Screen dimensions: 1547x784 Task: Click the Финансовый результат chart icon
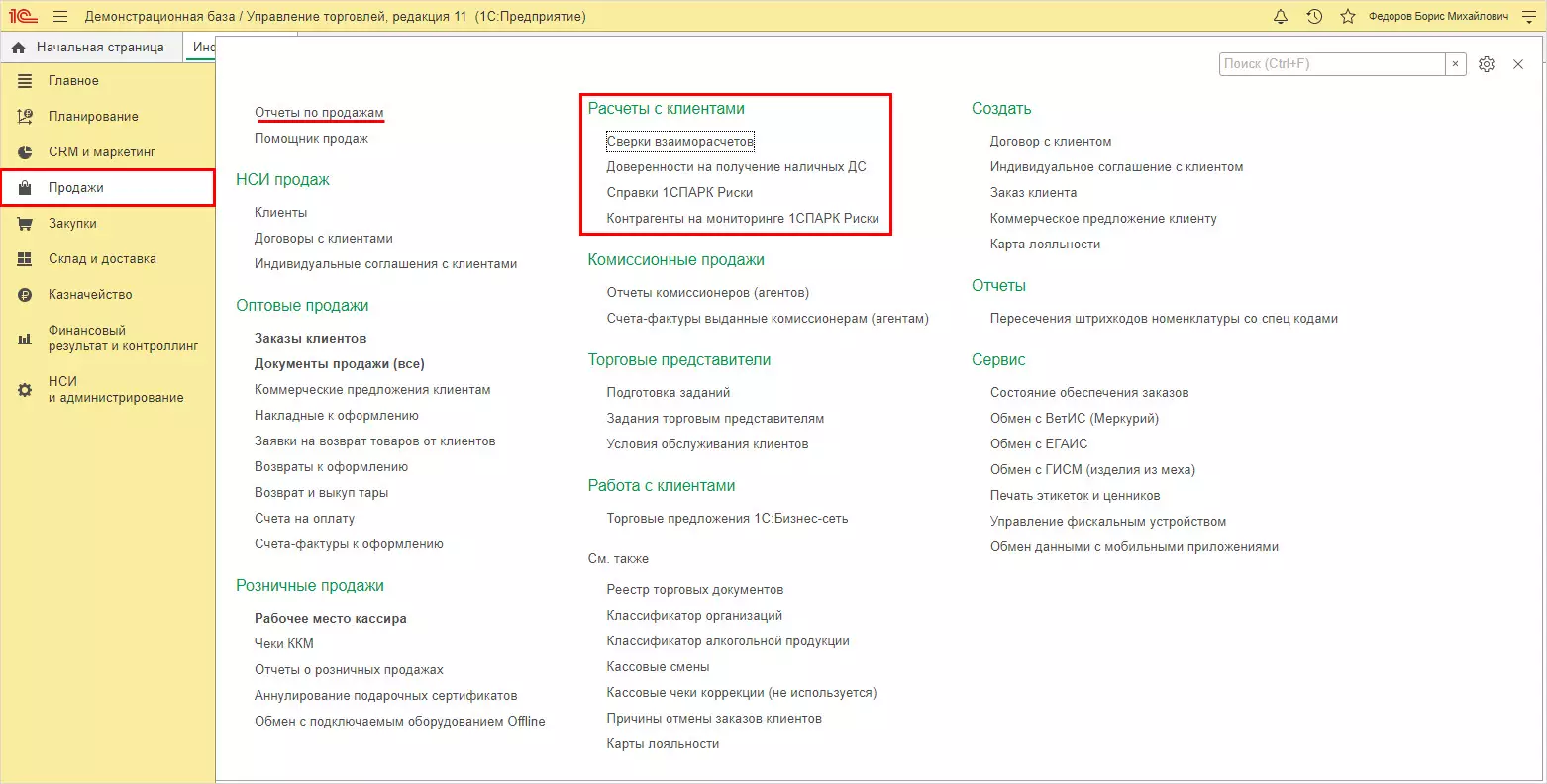point(25,339)
